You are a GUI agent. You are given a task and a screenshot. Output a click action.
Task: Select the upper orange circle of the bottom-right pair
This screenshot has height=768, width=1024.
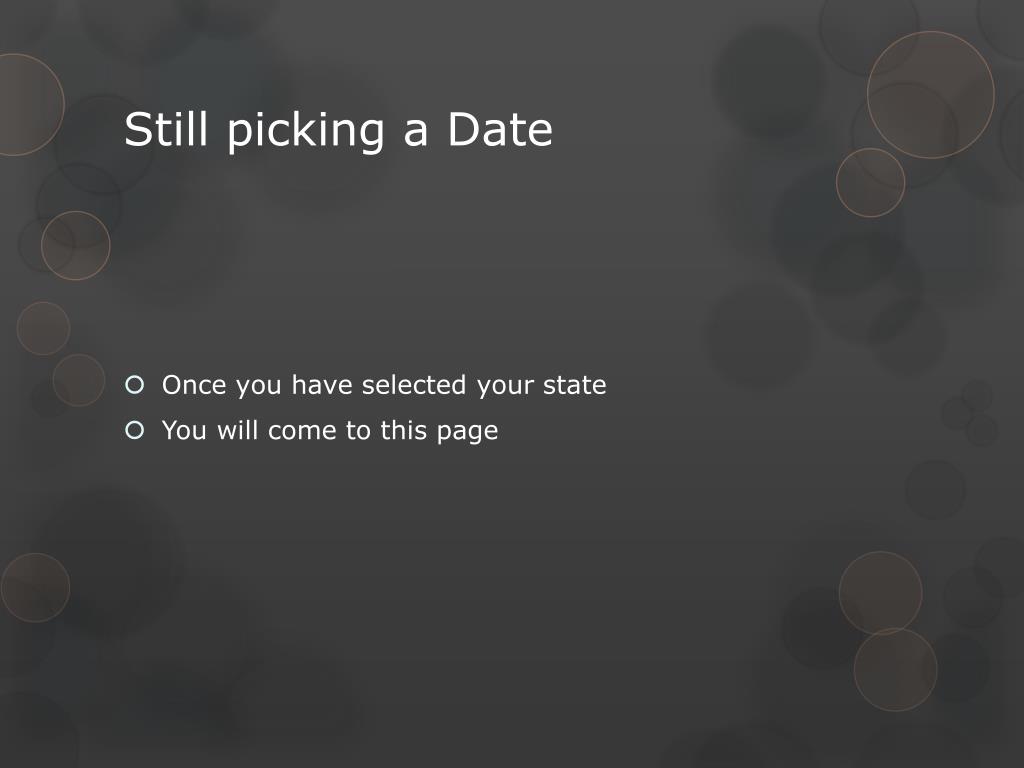[880, 593]
